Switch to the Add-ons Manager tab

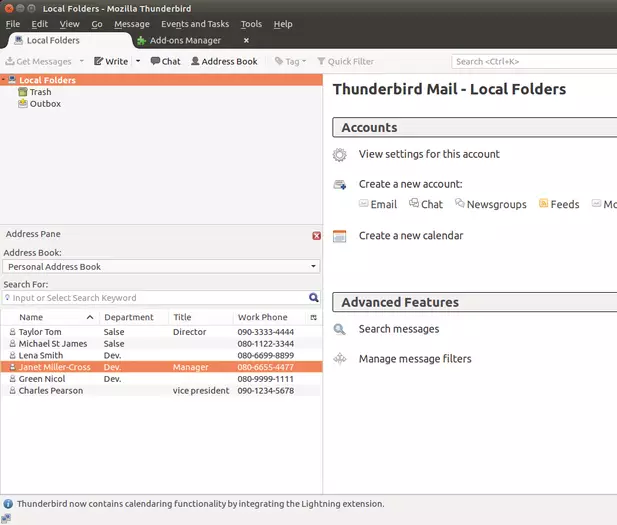184,41
